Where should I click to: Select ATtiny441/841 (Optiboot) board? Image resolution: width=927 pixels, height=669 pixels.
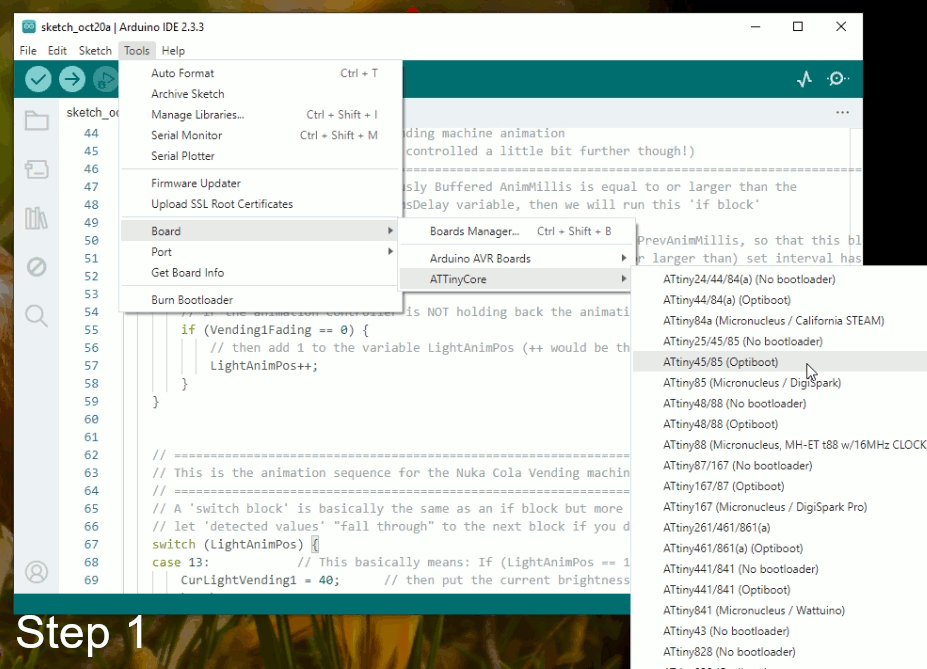click(780, 589)
